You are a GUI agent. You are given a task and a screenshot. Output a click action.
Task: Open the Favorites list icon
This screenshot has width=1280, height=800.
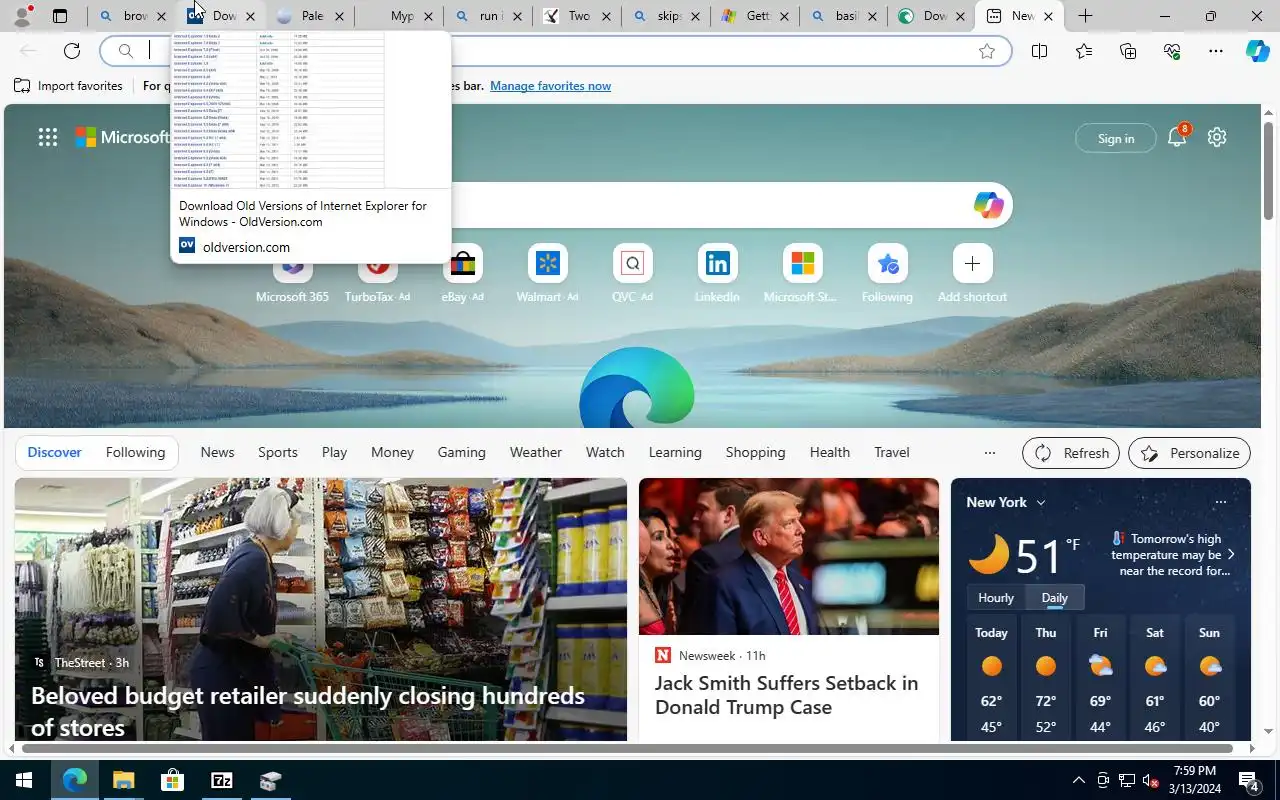[x=1084, y=51]
